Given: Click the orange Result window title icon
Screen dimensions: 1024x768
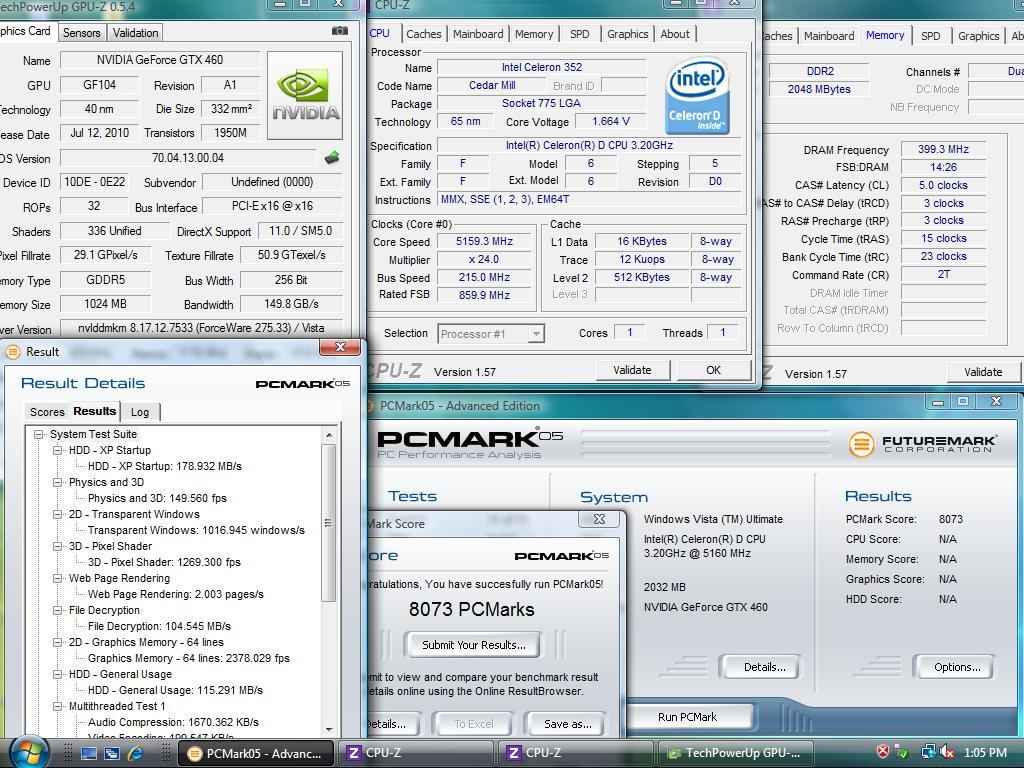Looking at the screenshot, I should (12, 352).
